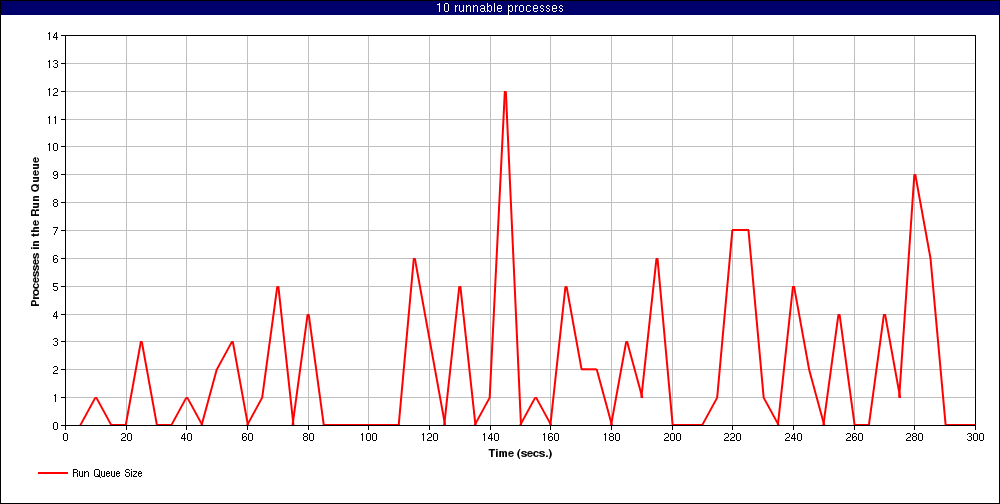The image size is (1000, 504).
Task: Click the 'Processes in the Run Queue' axis title
Action: click(36, 231)
